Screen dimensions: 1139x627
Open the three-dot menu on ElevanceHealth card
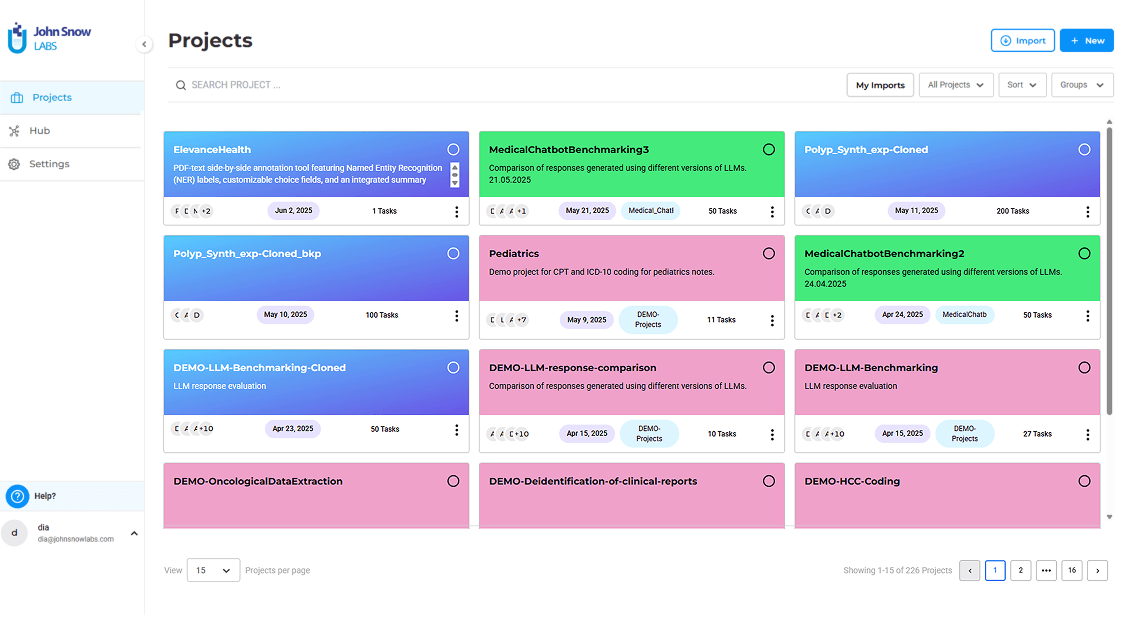[x=456, y=211]
